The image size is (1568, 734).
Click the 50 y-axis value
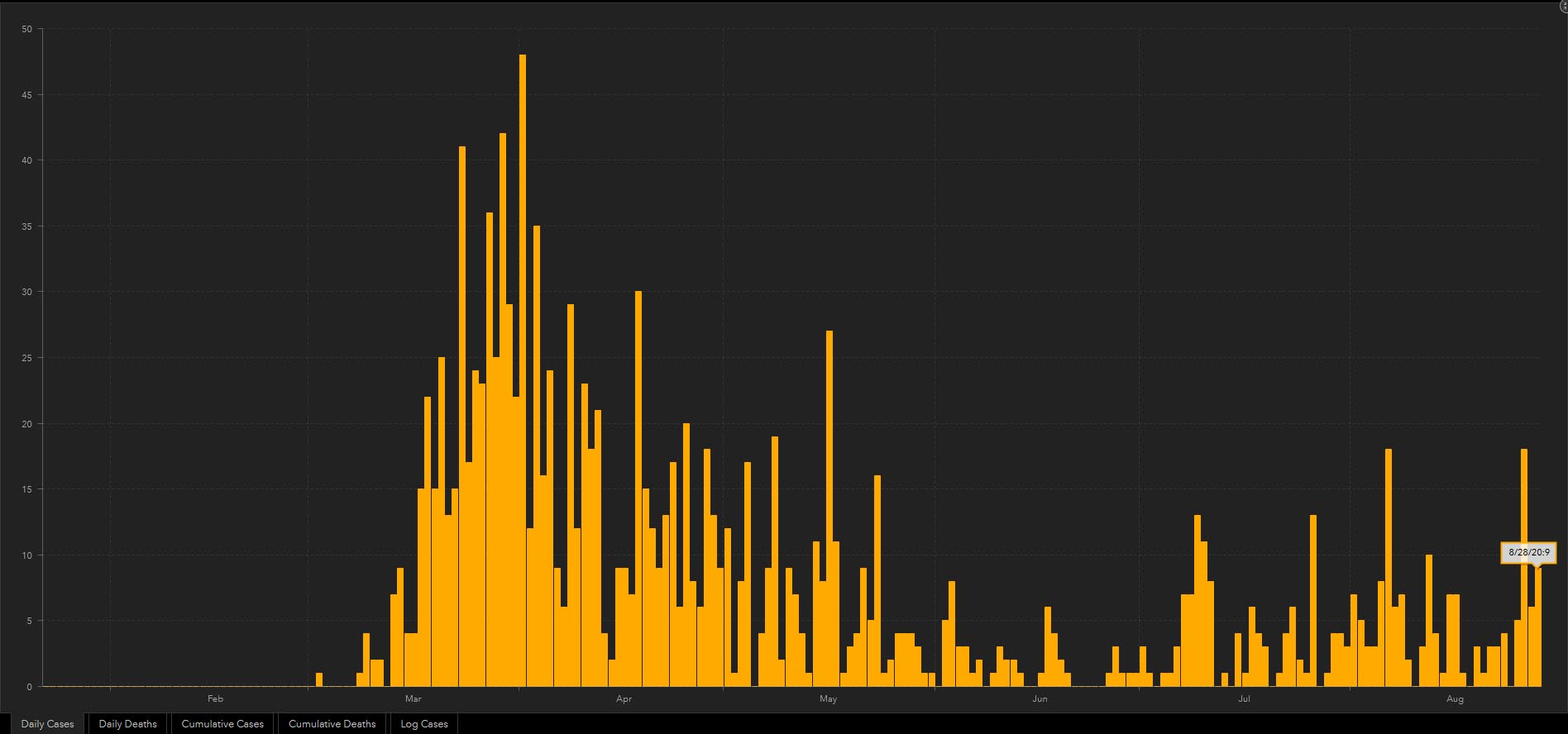pos(27,29)
